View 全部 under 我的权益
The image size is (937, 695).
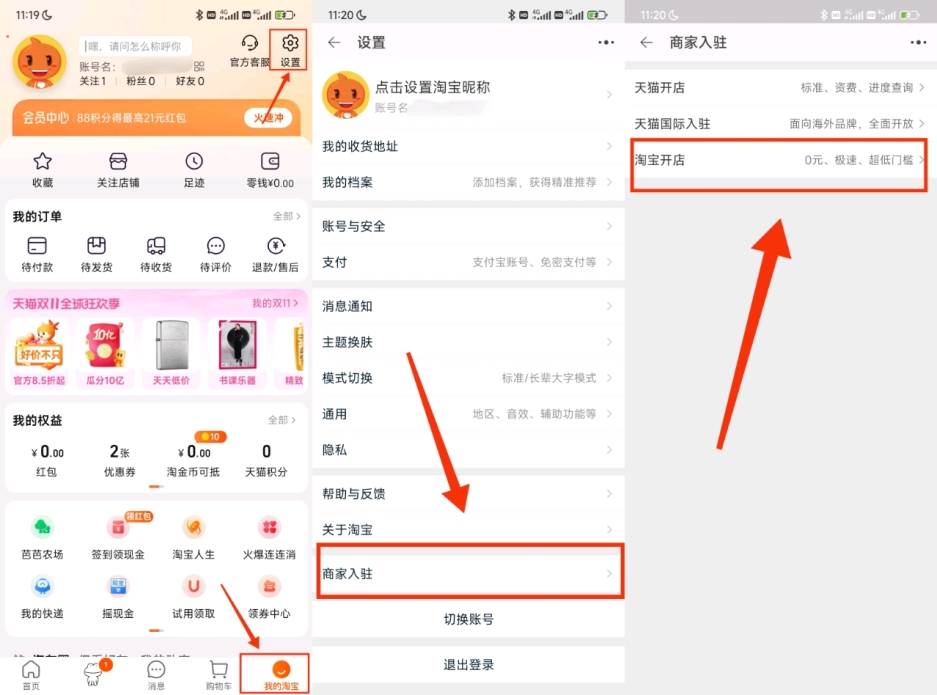tap(282, 420)
